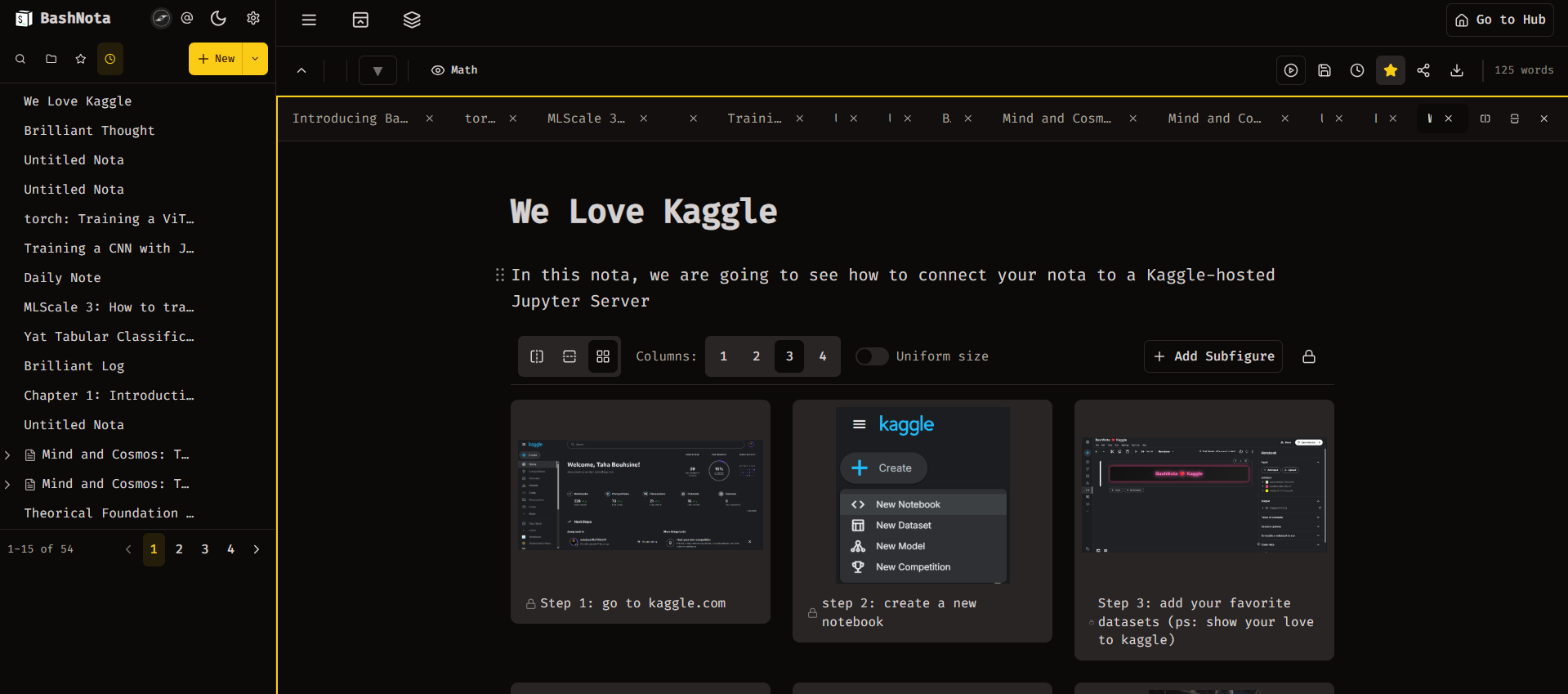This screenshot has height=694, width=1568.
Task: Open the stacked layers icon
Action: 412,20
